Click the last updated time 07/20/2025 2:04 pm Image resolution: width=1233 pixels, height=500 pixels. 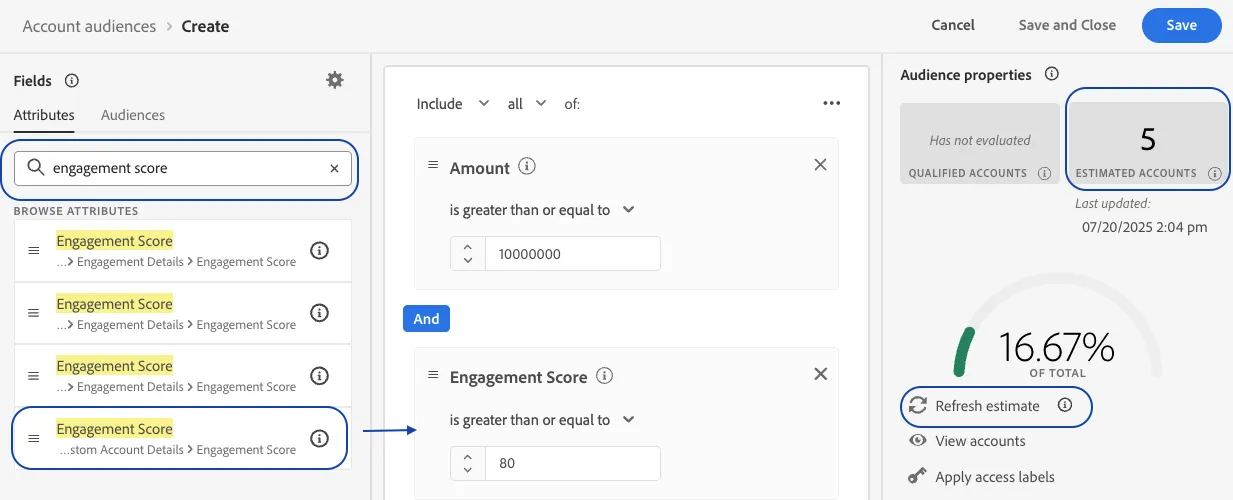click(x=1144, y=227)
